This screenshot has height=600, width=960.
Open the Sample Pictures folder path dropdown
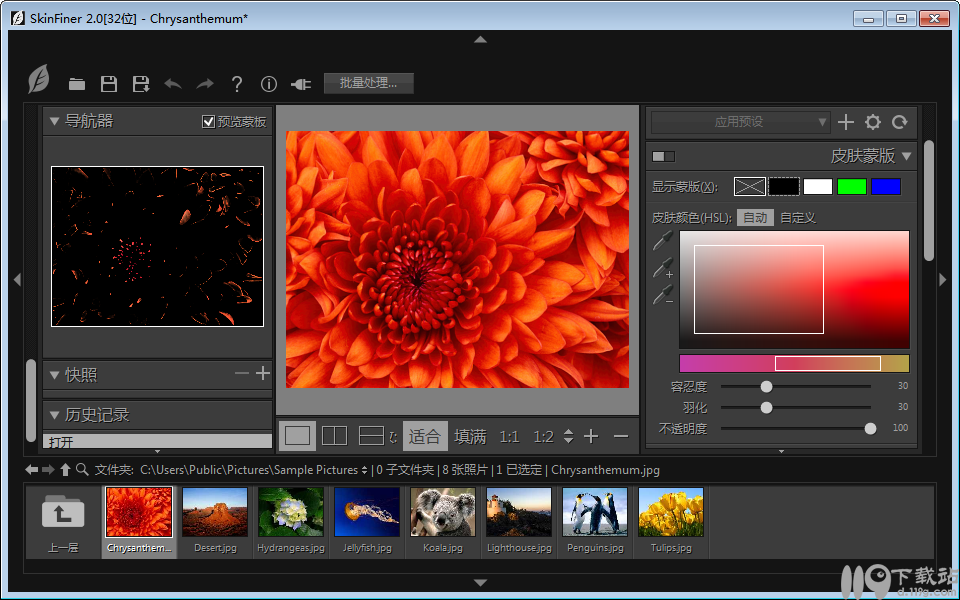(364, 470)
